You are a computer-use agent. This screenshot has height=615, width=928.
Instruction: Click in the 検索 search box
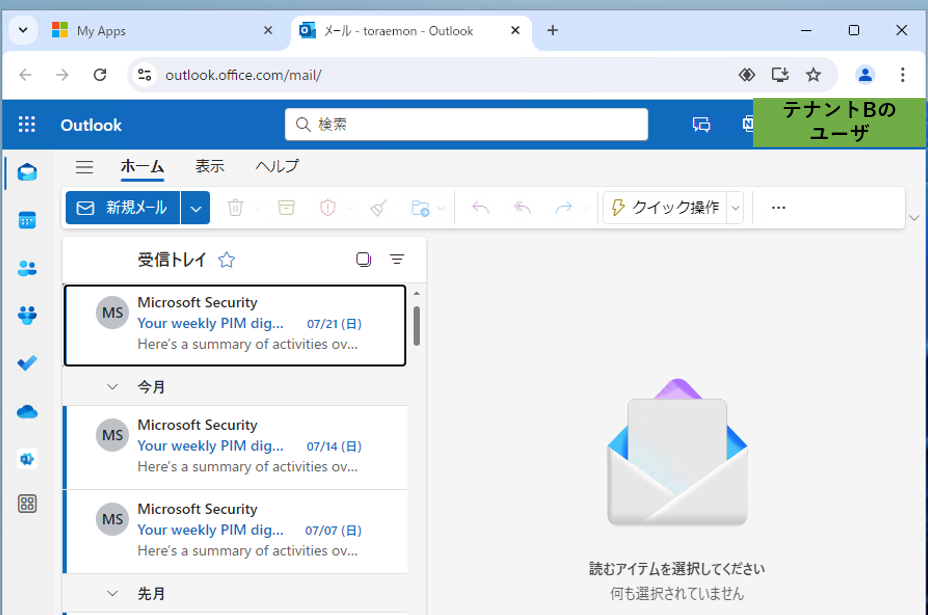(466, 124)
